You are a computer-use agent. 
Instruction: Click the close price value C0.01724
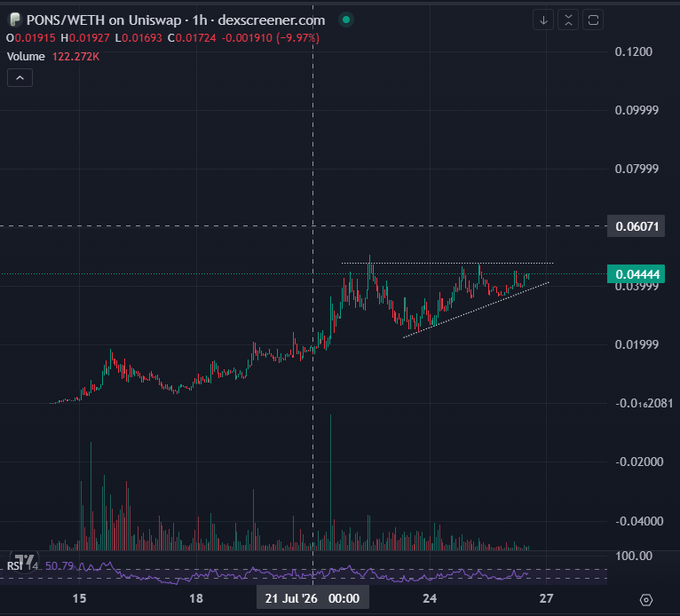pyautogui.click(x=192, y=38)
